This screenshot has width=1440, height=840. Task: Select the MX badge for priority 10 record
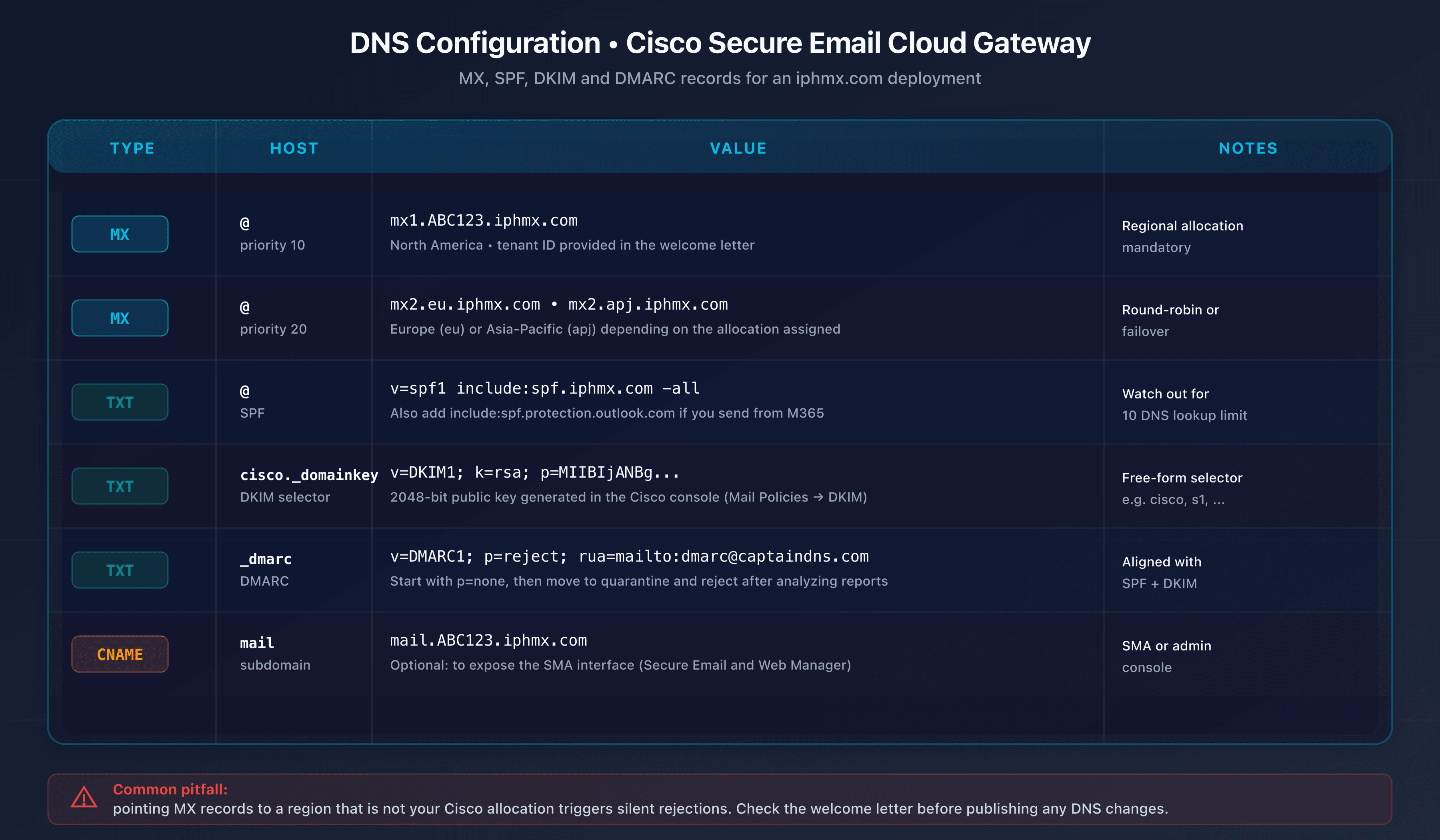[120, 234]
